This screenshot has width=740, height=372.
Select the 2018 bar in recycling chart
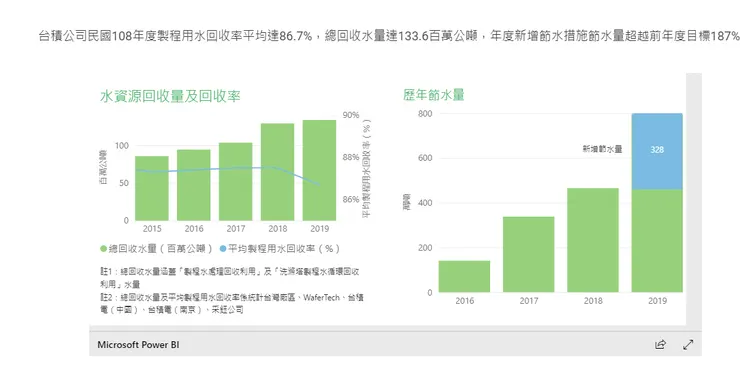tap(278, 172)
